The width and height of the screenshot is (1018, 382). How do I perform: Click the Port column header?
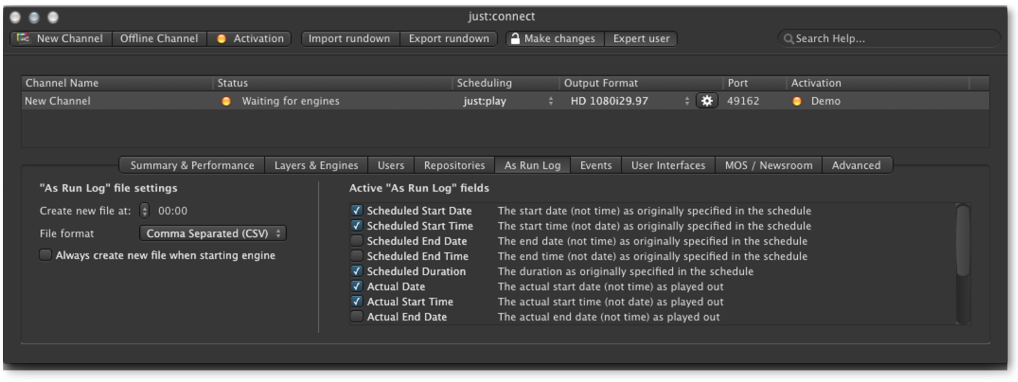[x=754, y=83]
